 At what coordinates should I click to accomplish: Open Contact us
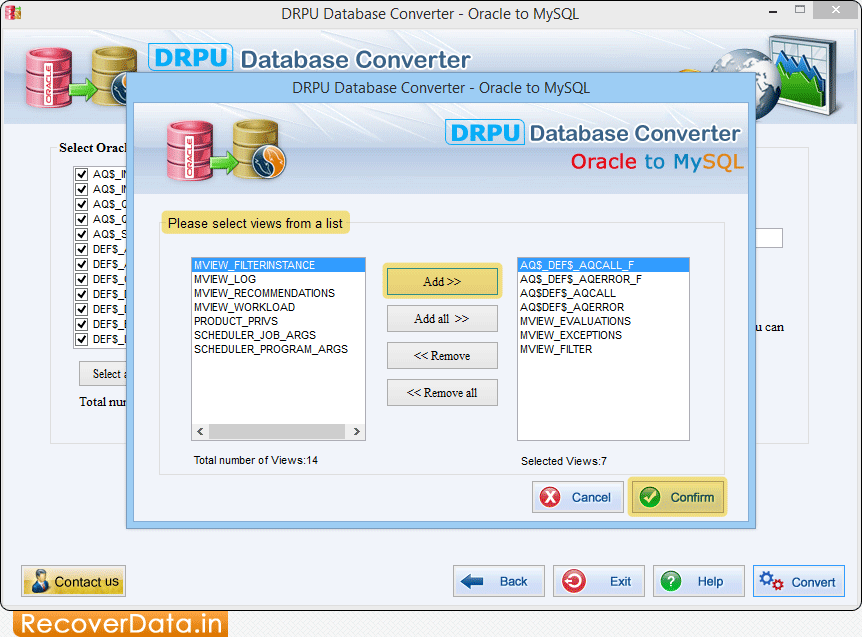pos(73,581)
